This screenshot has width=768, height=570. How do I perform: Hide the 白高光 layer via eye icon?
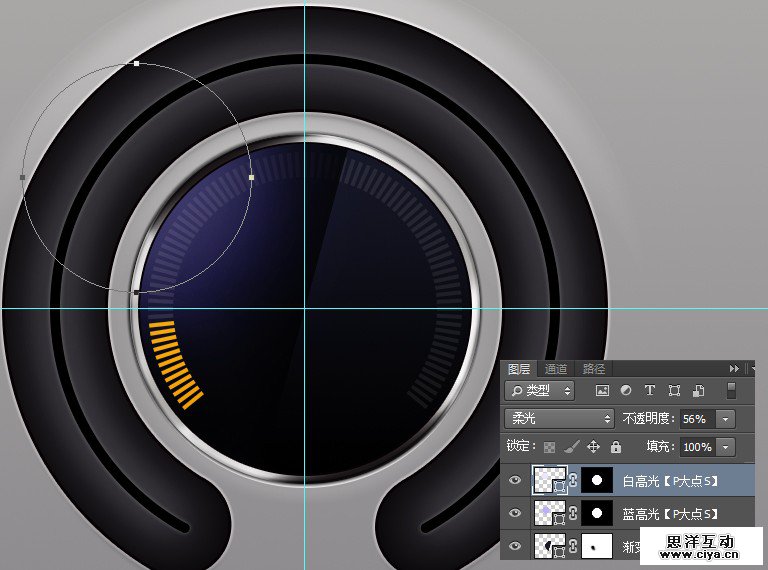tap(516, 480)
